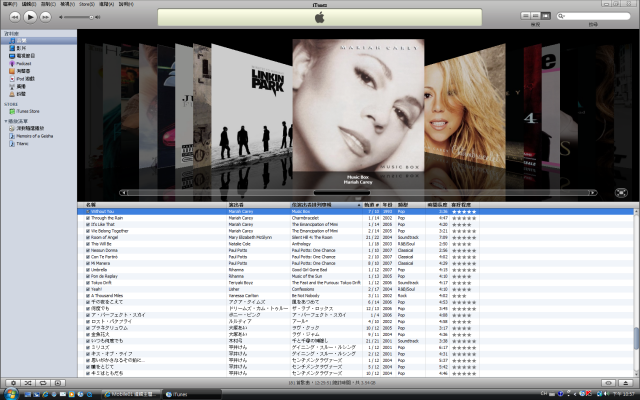The width and height of the screenshot is (640, 400).
Task: Adjust the volume slider knob
Action: coord(91,17)
